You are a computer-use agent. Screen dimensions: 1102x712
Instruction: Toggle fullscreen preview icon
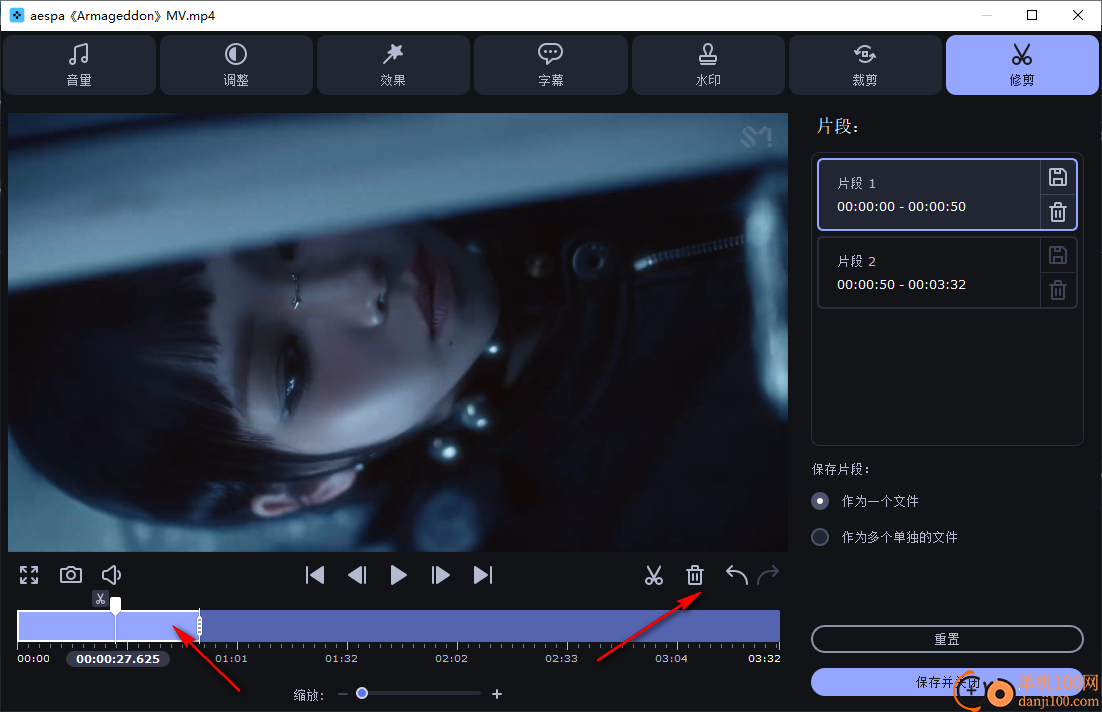[x=29, y=575]
